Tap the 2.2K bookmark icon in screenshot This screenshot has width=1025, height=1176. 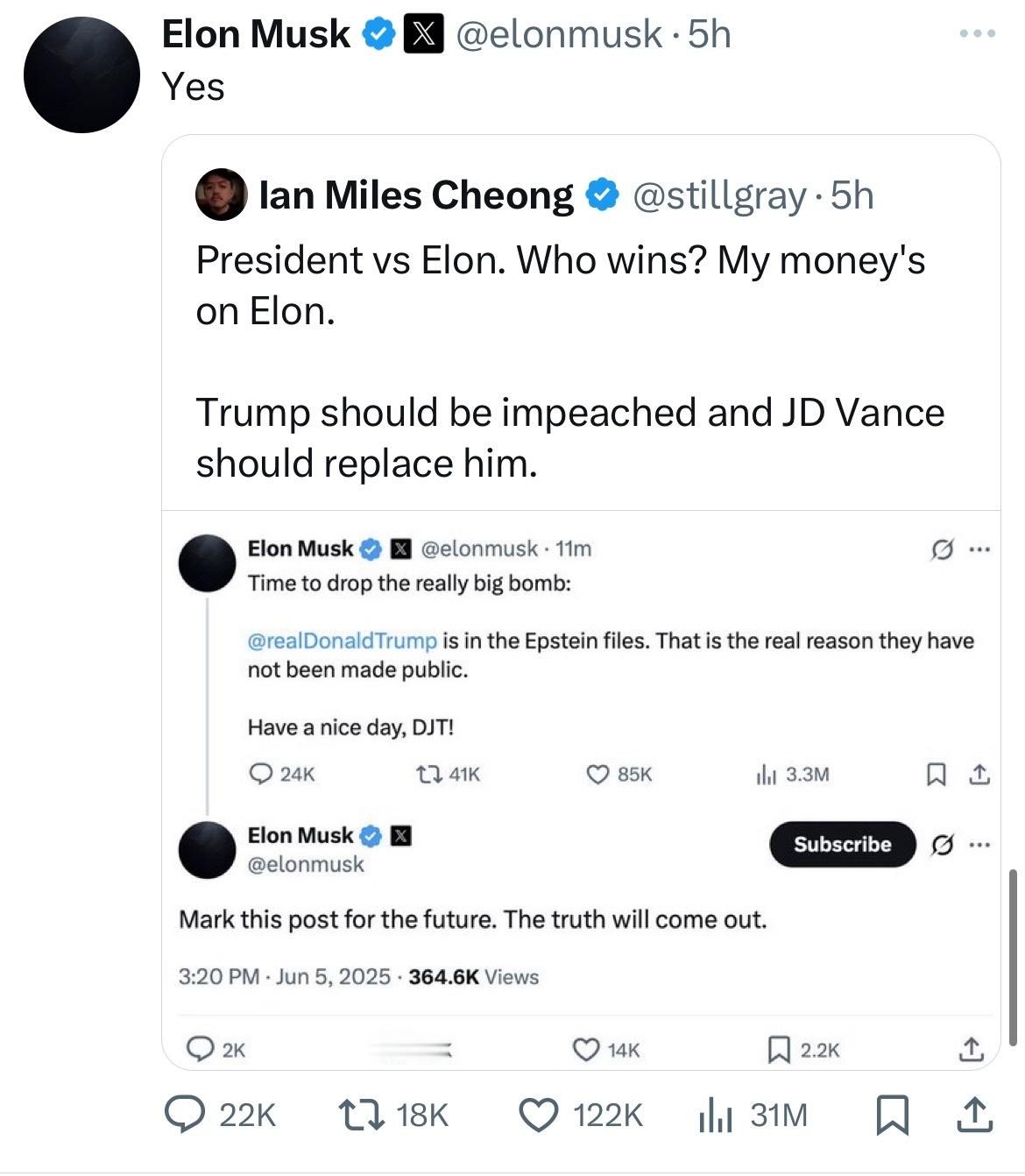(777, 1049)
